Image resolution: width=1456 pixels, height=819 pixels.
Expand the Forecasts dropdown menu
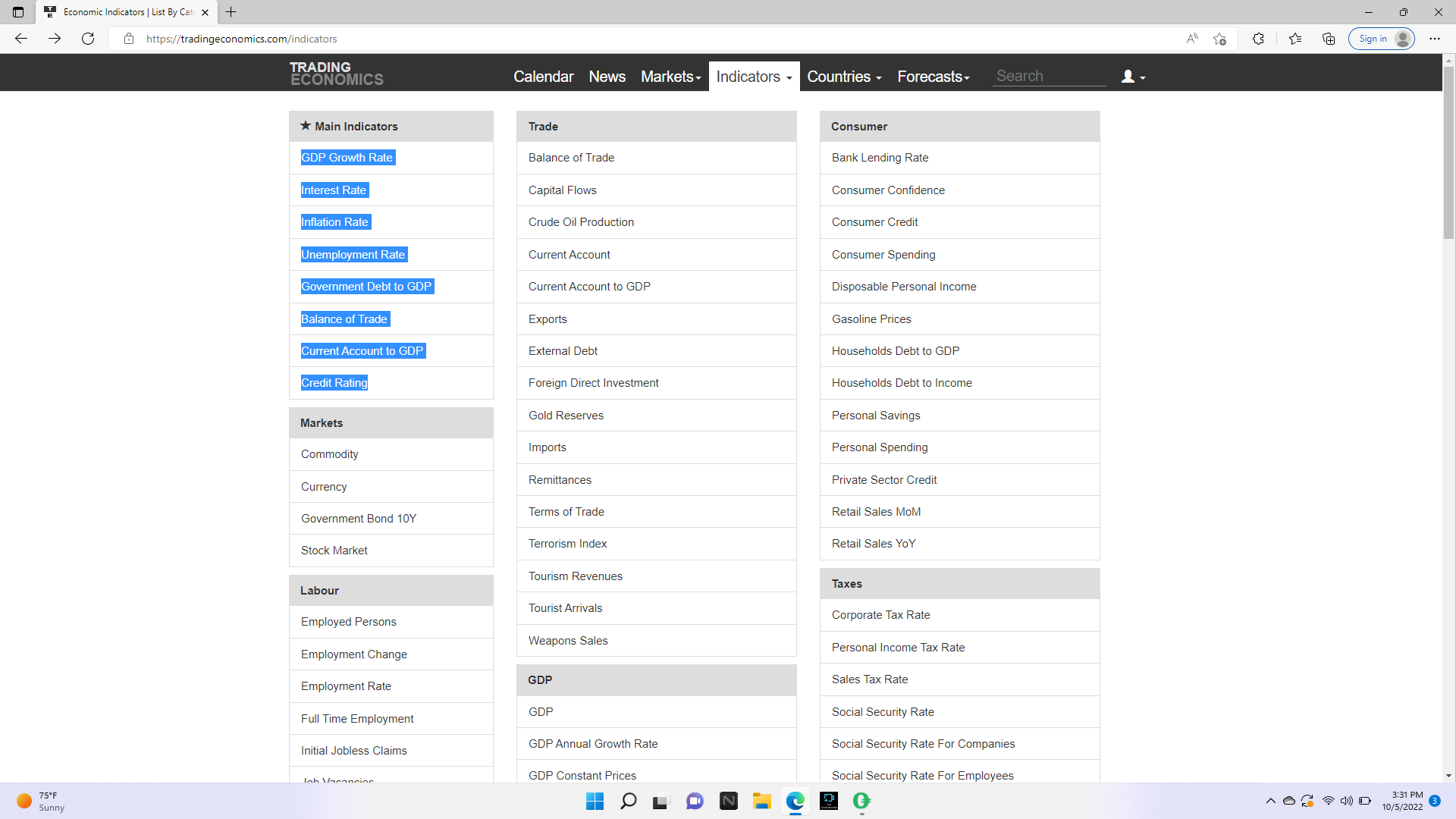tap(933, 77)
